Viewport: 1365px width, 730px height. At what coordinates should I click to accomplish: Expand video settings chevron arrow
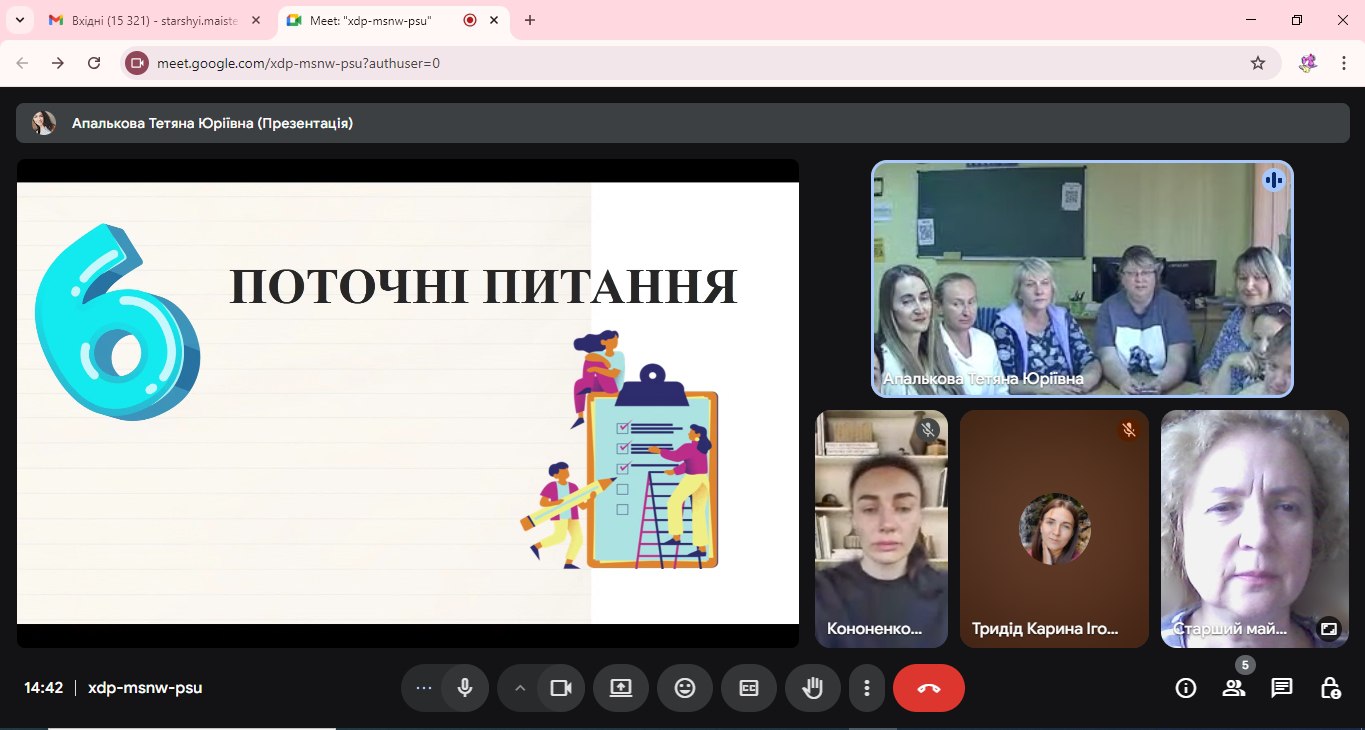(x=519, y=688)
